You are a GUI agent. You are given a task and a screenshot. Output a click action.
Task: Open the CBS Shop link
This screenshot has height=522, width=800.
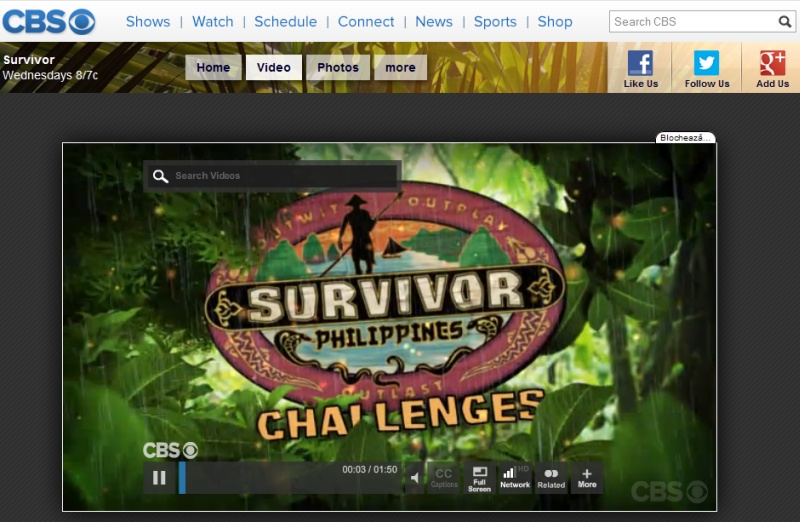[555, 21]
